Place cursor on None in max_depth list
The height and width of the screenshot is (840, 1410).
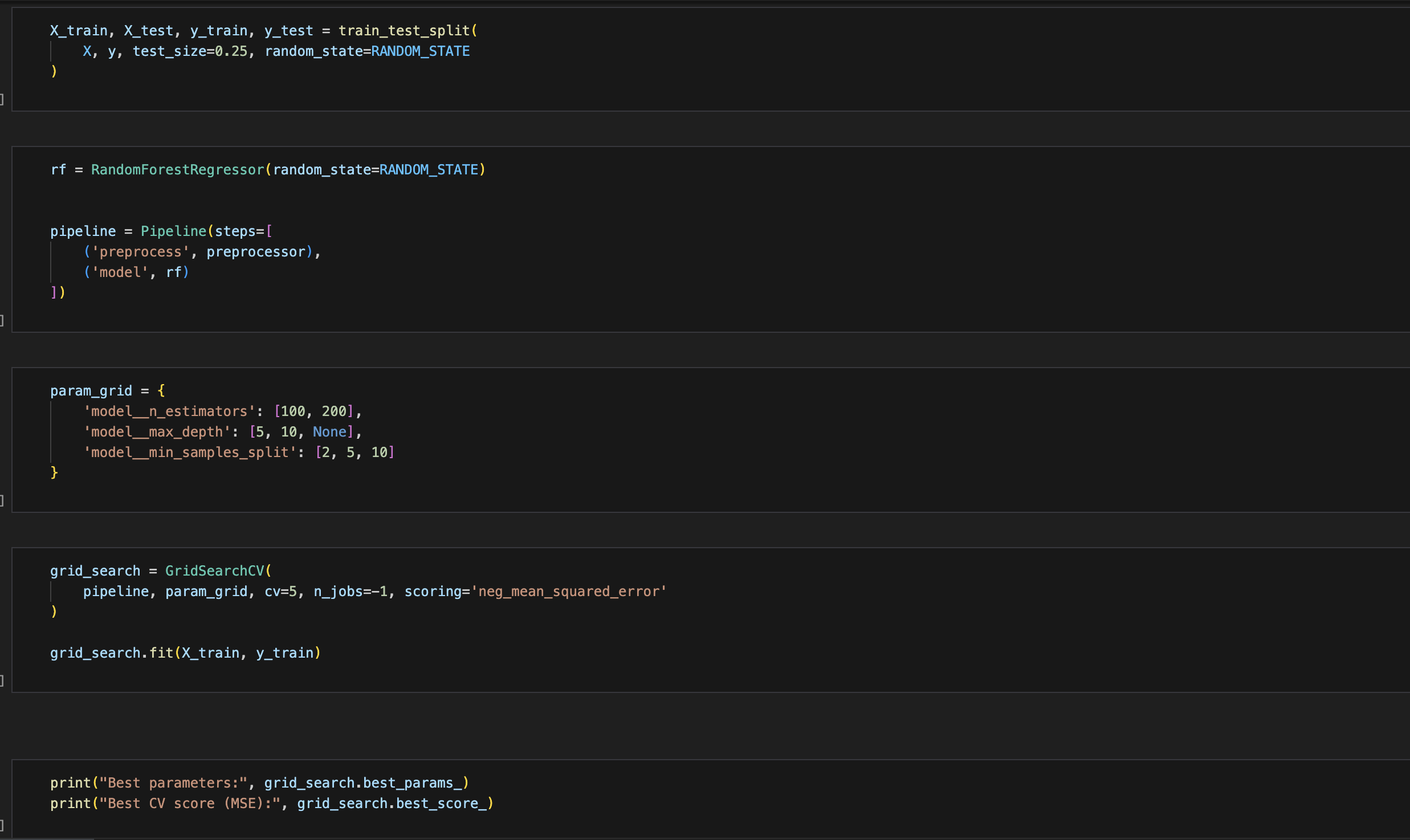point(329,432)
